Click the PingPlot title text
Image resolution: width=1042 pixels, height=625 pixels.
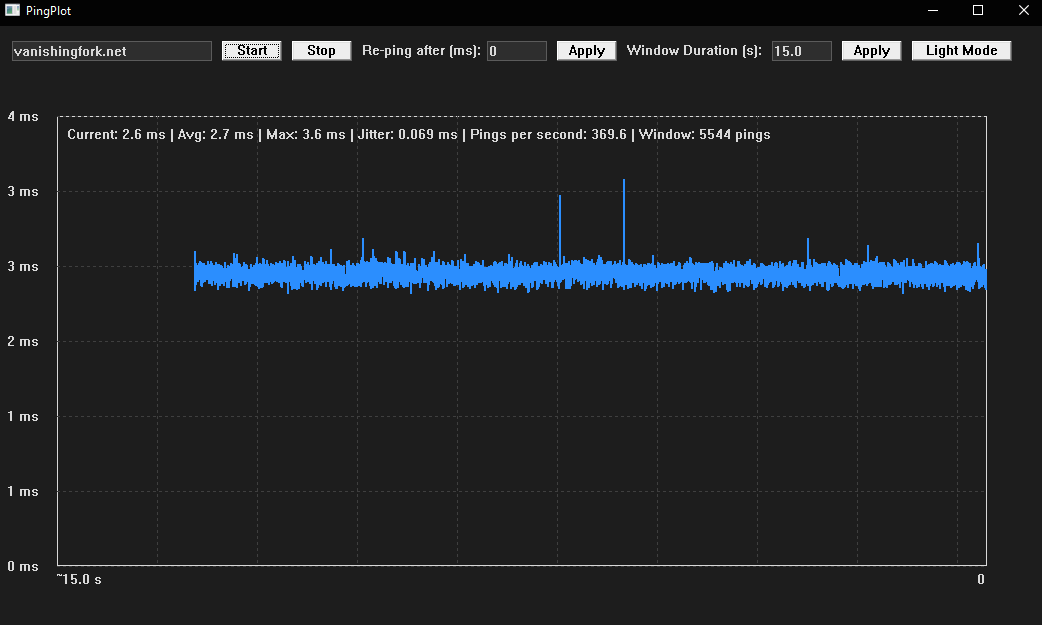[48, 10]
